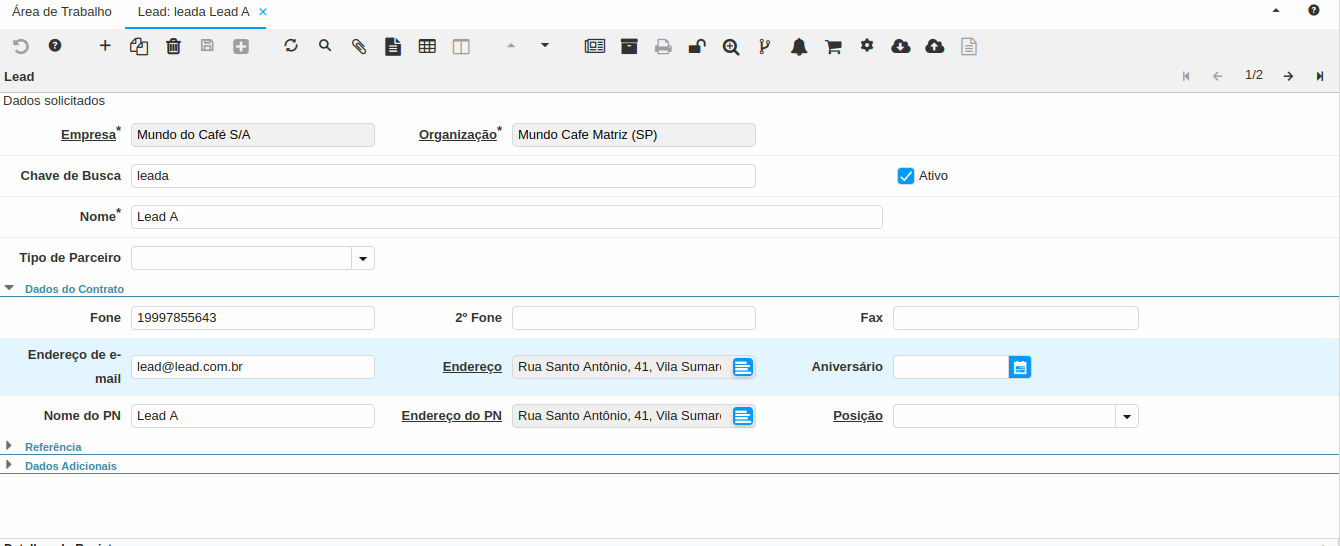Switch to Área de Trabalho tab
Image resolution: width=1340 pixels, height=546 pixels.
tap(62, 12)
